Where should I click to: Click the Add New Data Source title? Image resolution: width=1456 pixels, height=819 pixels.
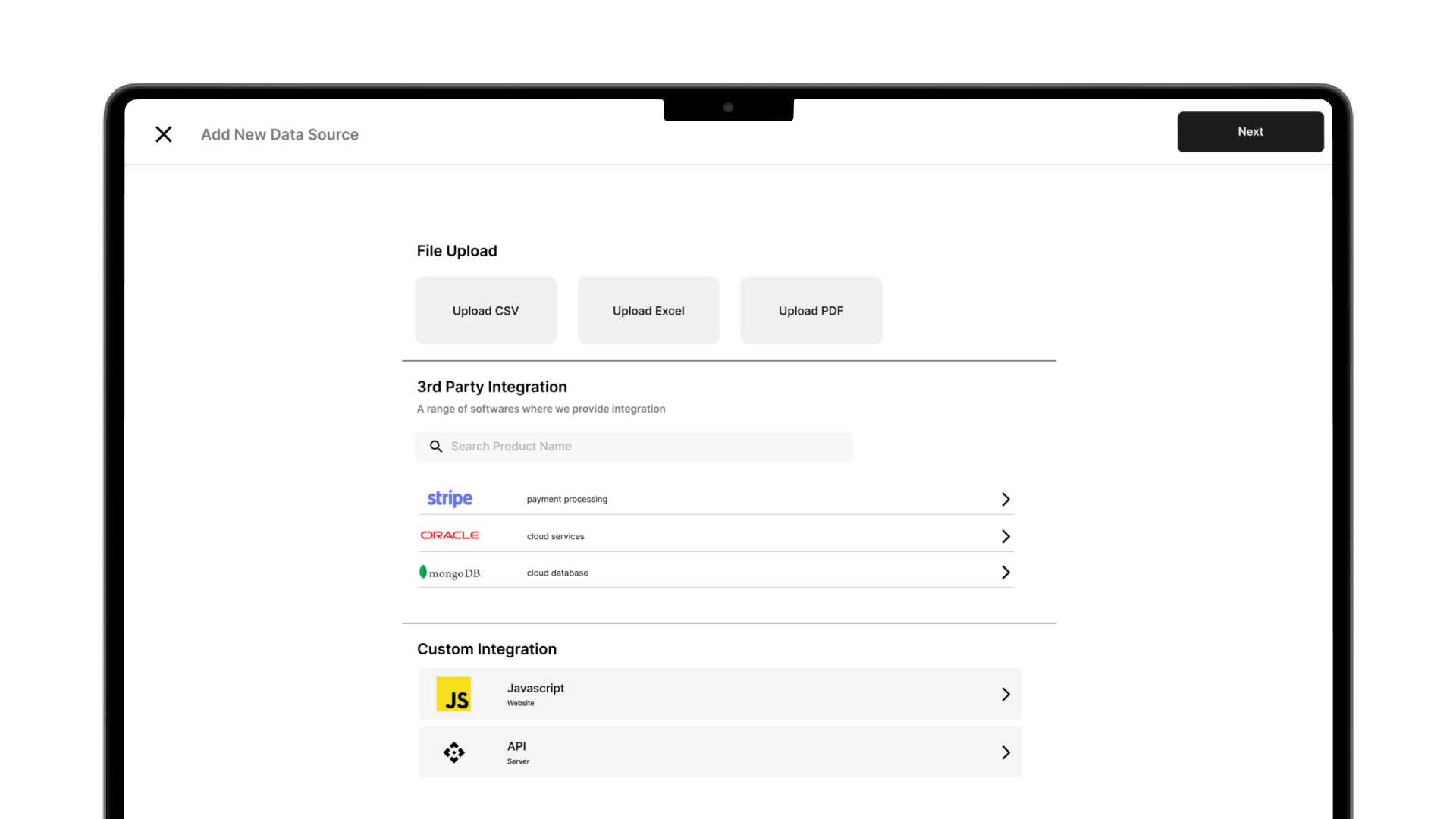pos(280,134)
